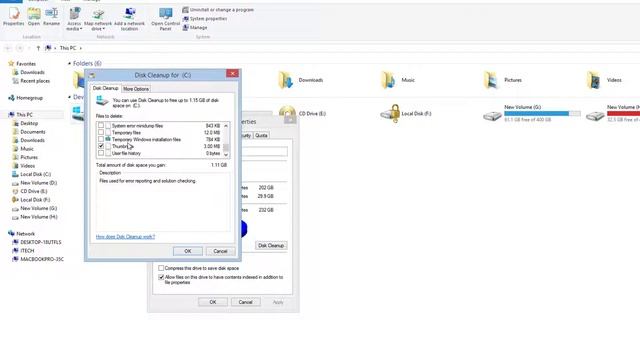Viewport: 640px width, 360px height.
Task: Uncheck the Thumbnails checkbox
Action: 101,146
